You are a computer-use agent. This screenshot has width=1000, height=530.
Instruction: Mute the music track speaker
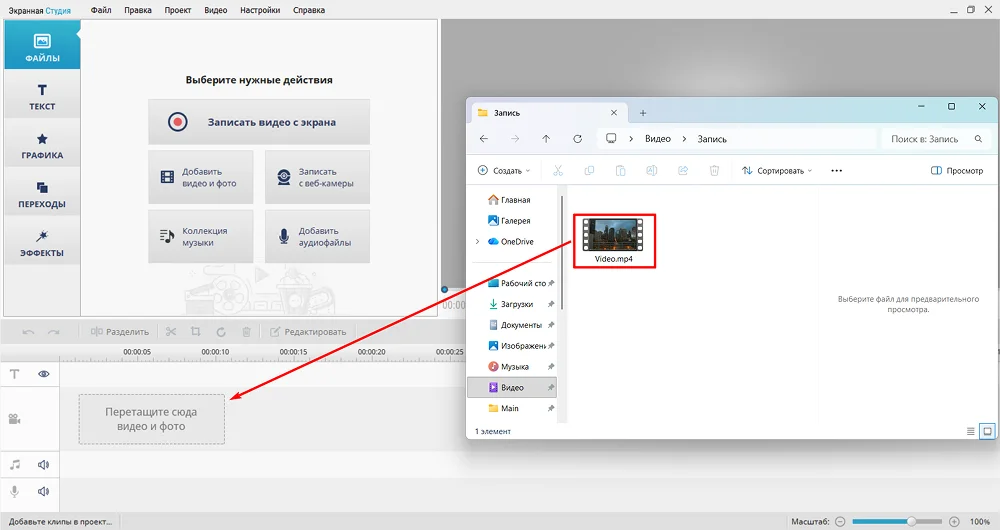43,465
